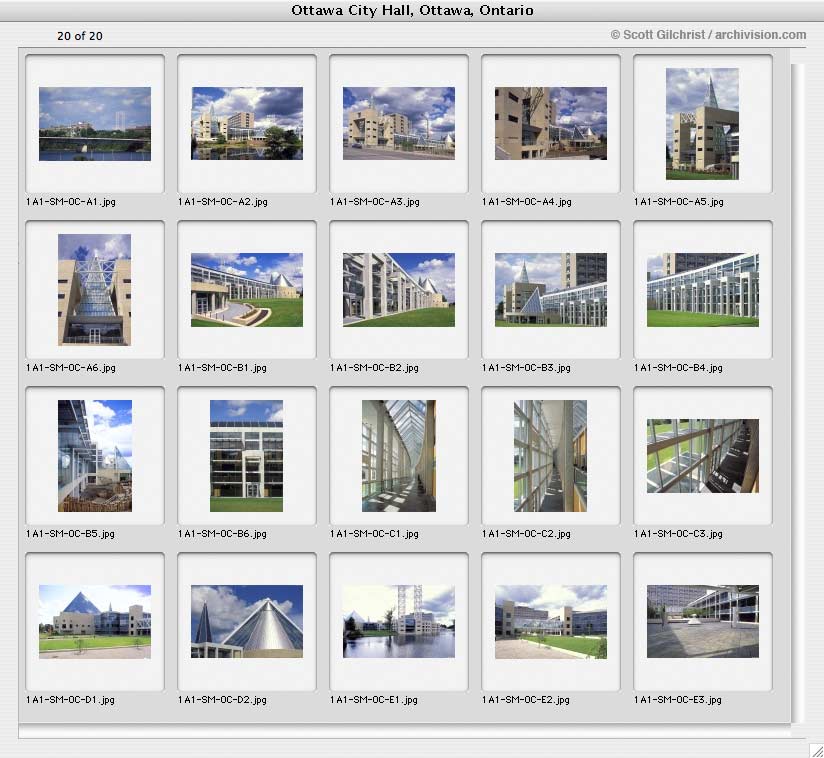Click the filename label 1A1-SM-OC-E3.jpg
The height and width of the screenshot is (758, 824).
tap(677, 700)
